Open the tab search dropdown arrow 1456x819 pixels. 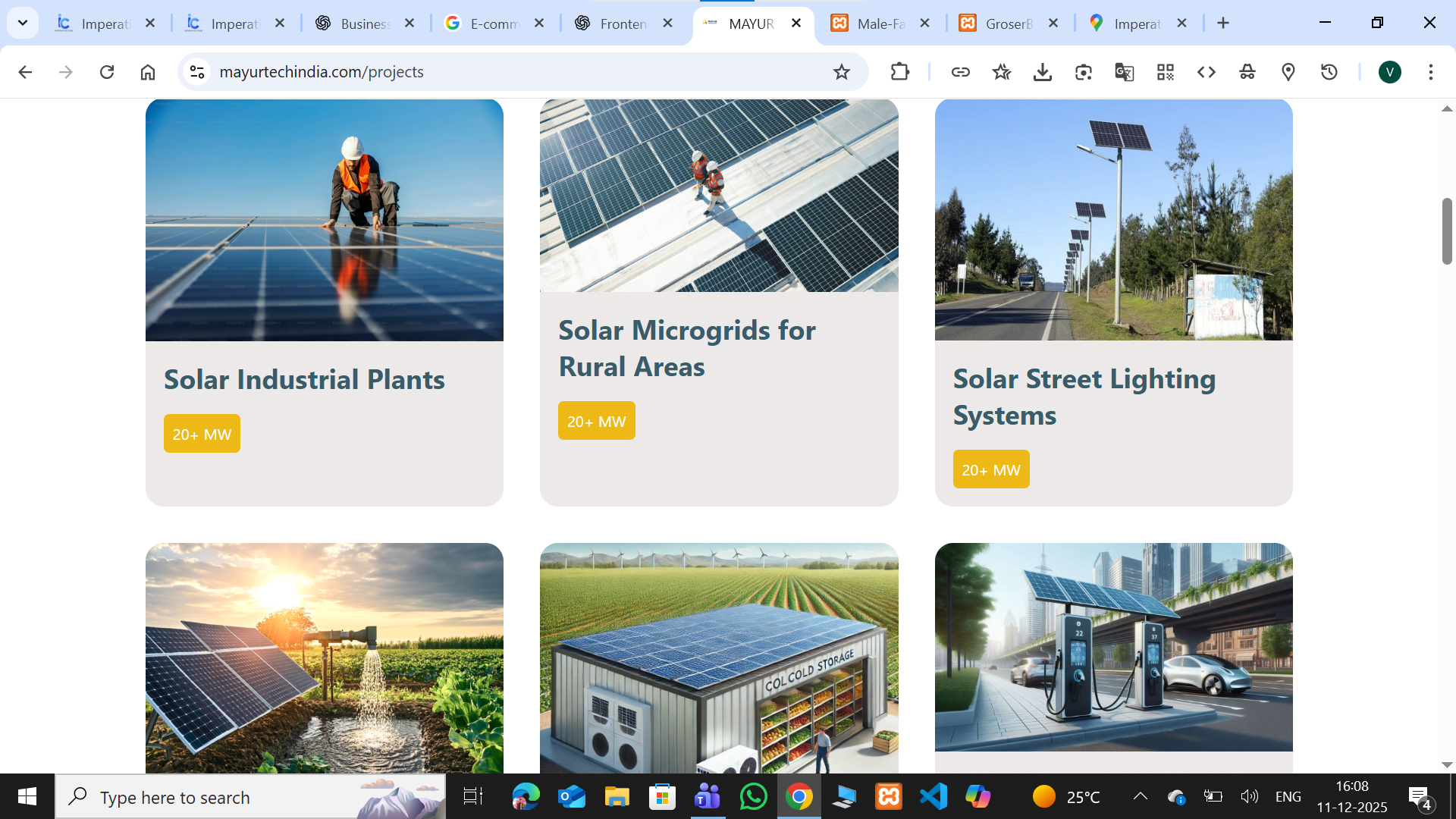tap(23, 23)
